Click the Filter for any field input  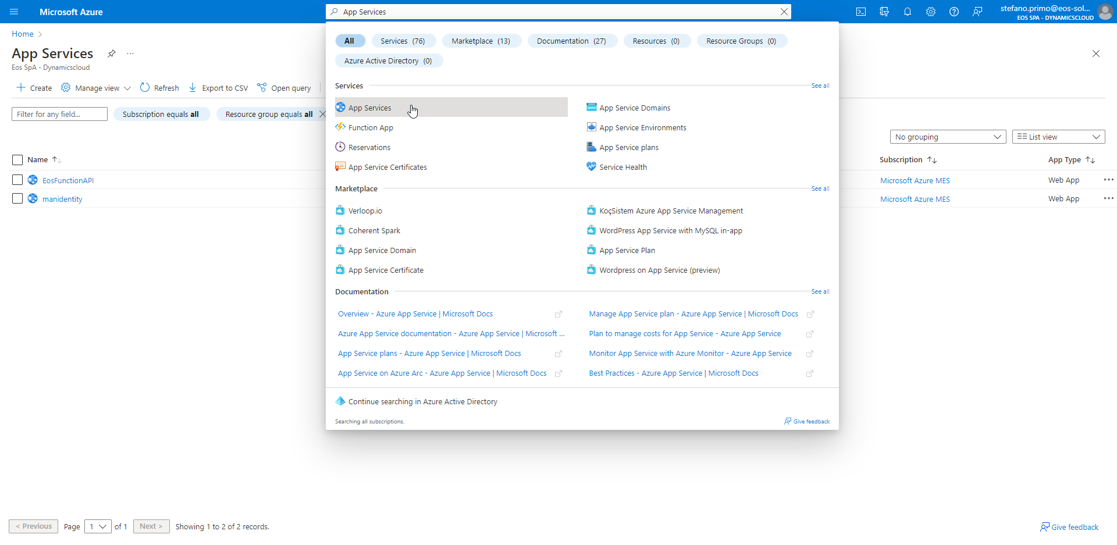click(59, 115)
